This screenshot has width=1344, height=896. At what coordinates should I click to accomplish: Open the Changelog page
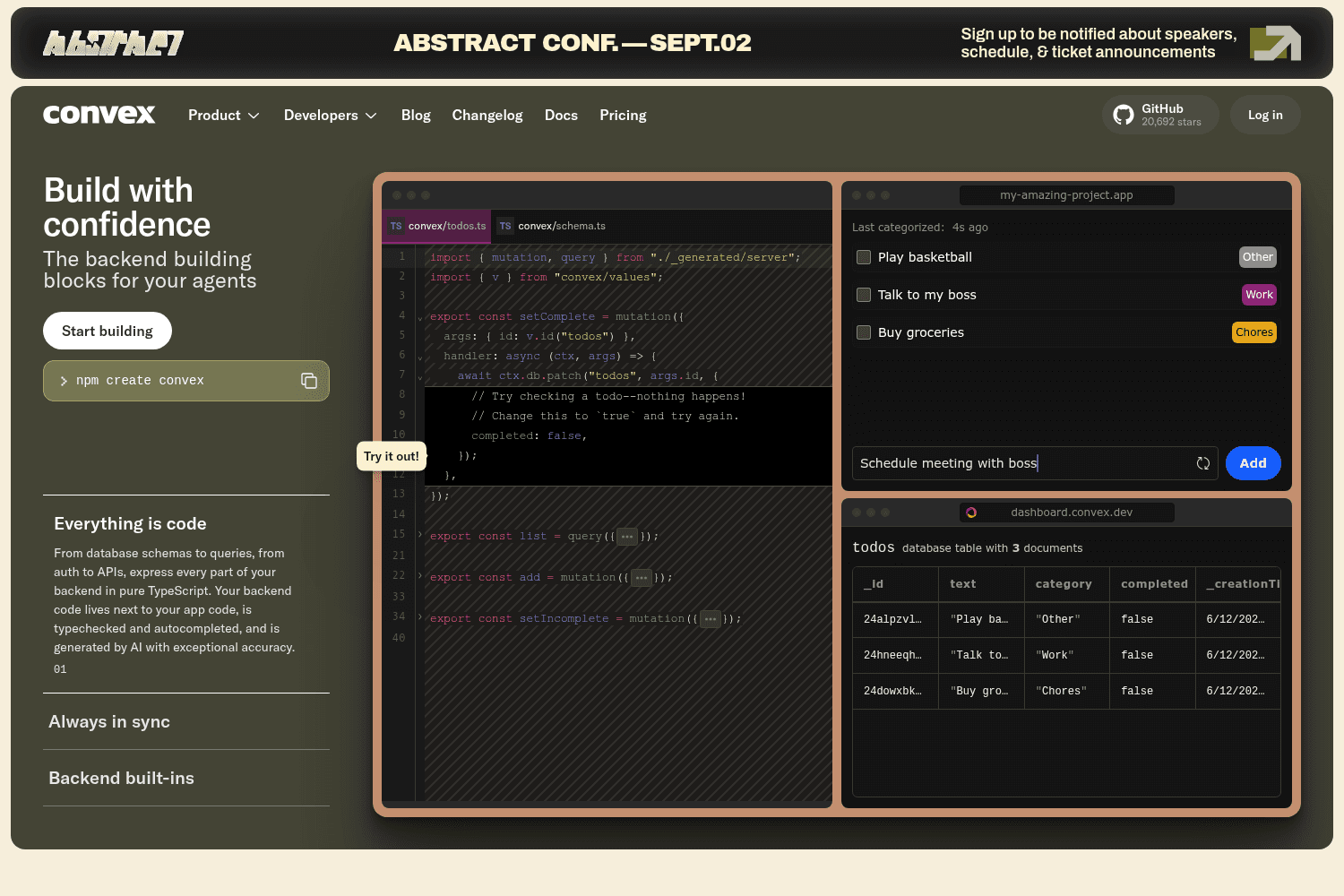click(x=487, y=116)
